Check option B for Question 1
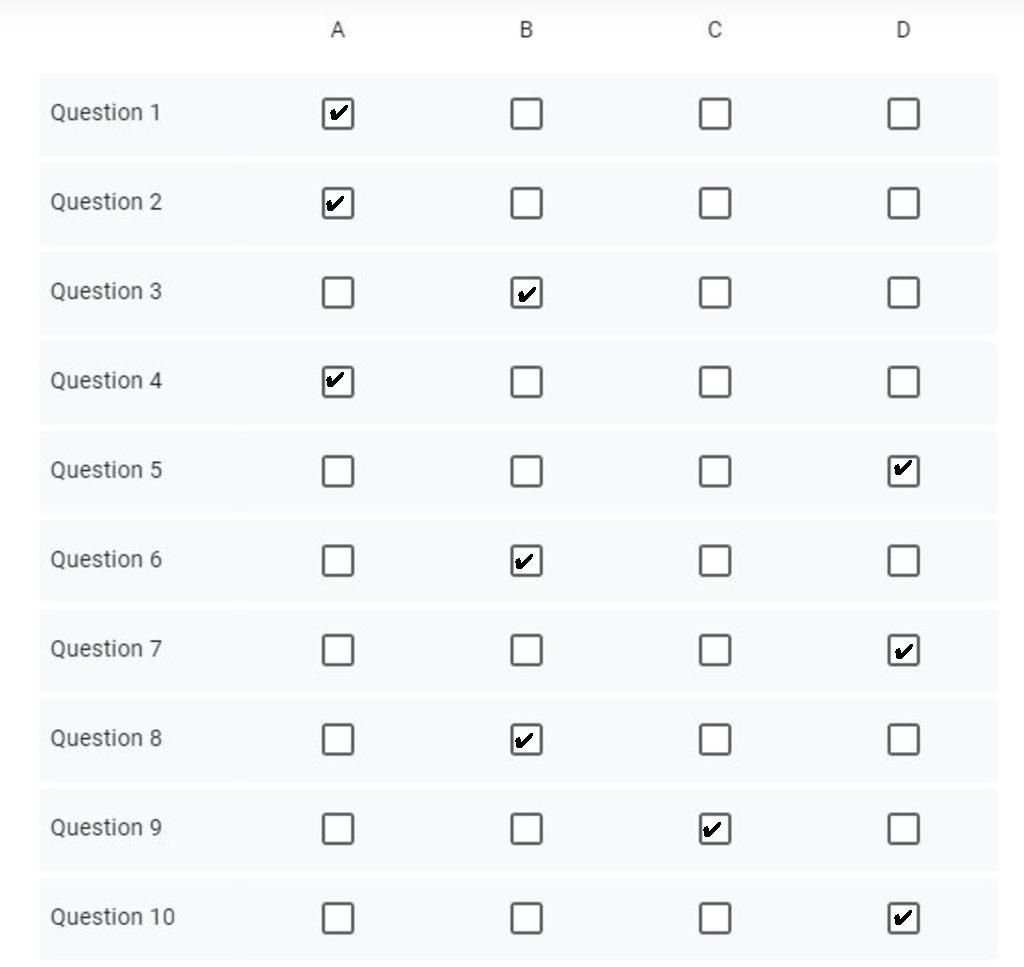This screenshot has height=967, width=1024. (x=526, y=114)
